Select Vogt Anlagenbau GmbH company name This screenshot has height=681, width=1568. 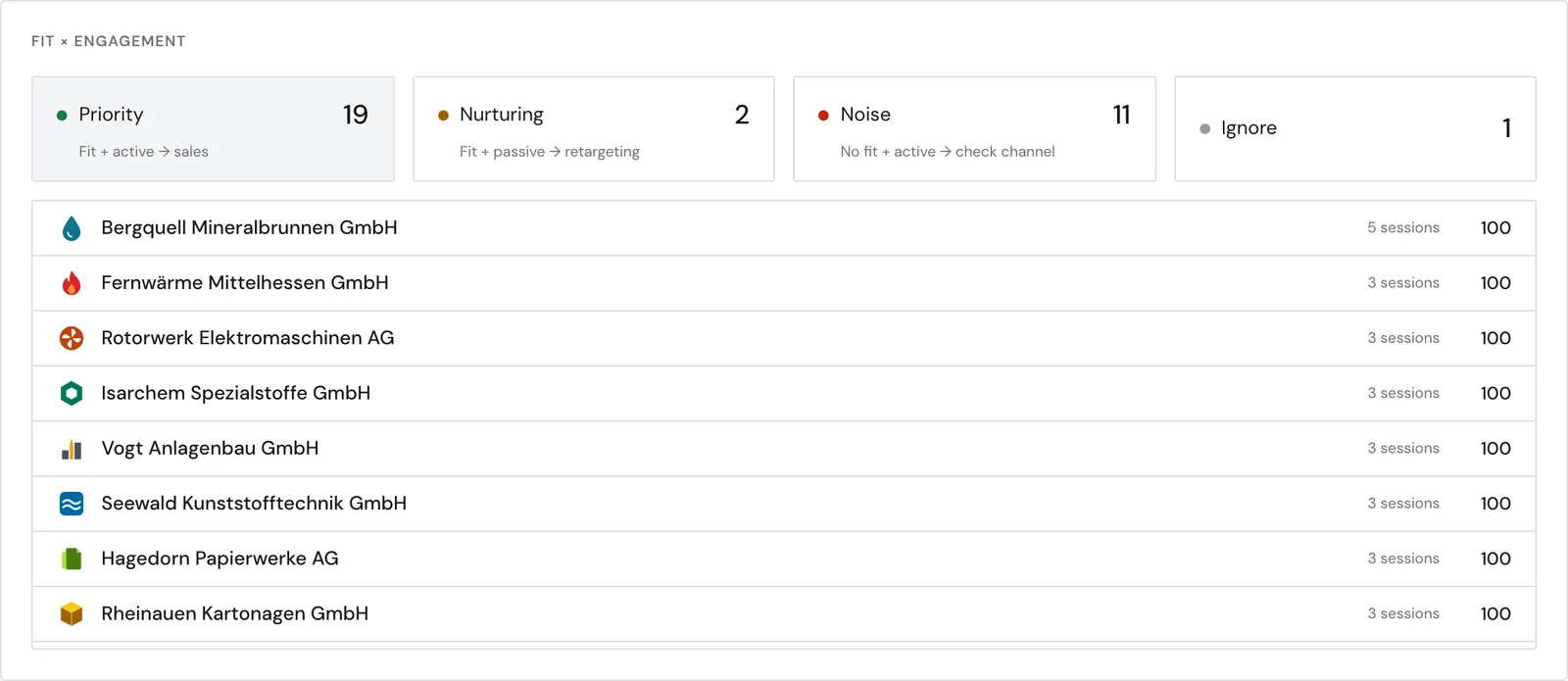point(210,448)
